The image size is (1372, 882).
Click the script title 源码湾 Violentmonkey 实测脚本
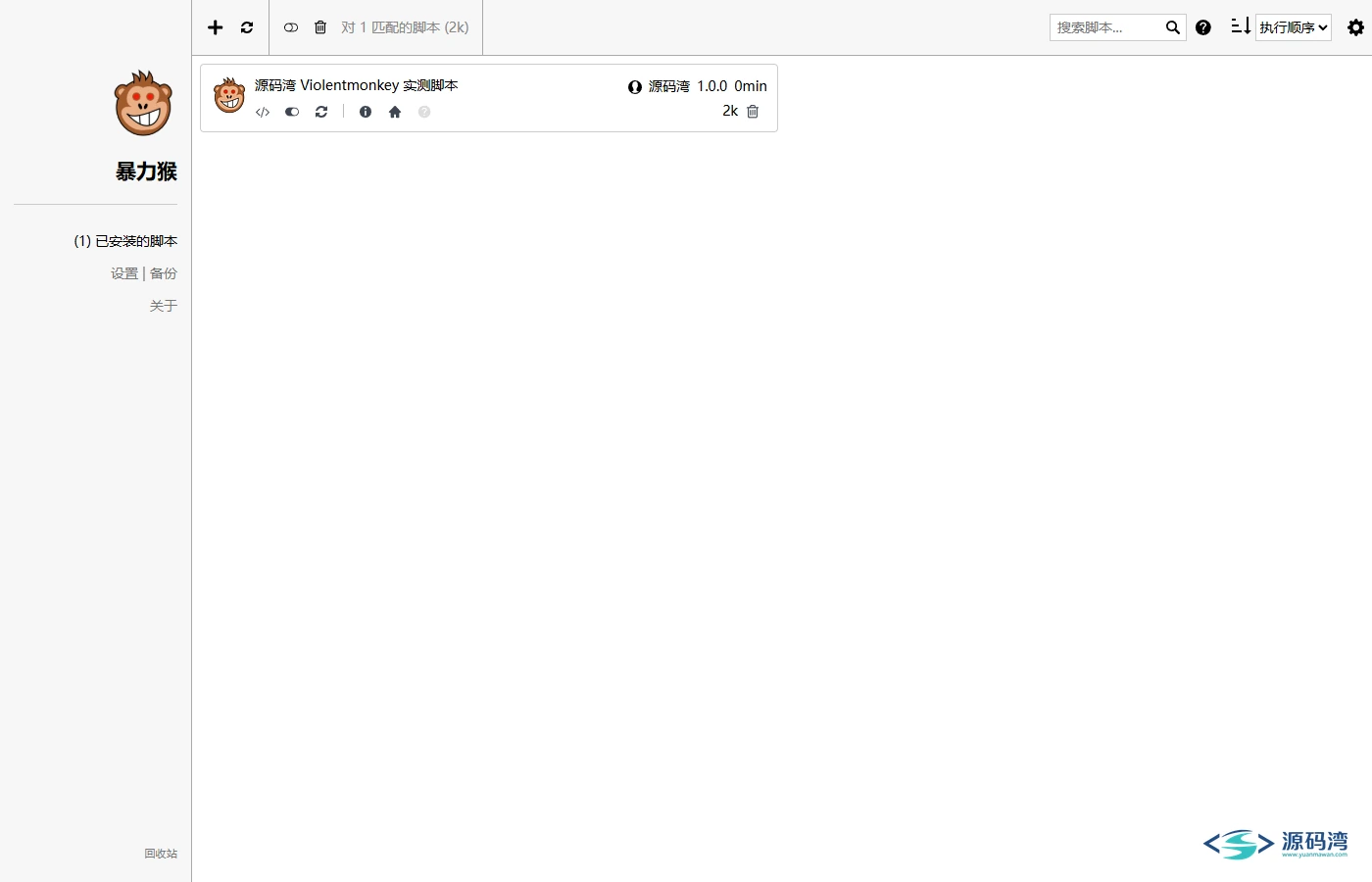(357, 85)
